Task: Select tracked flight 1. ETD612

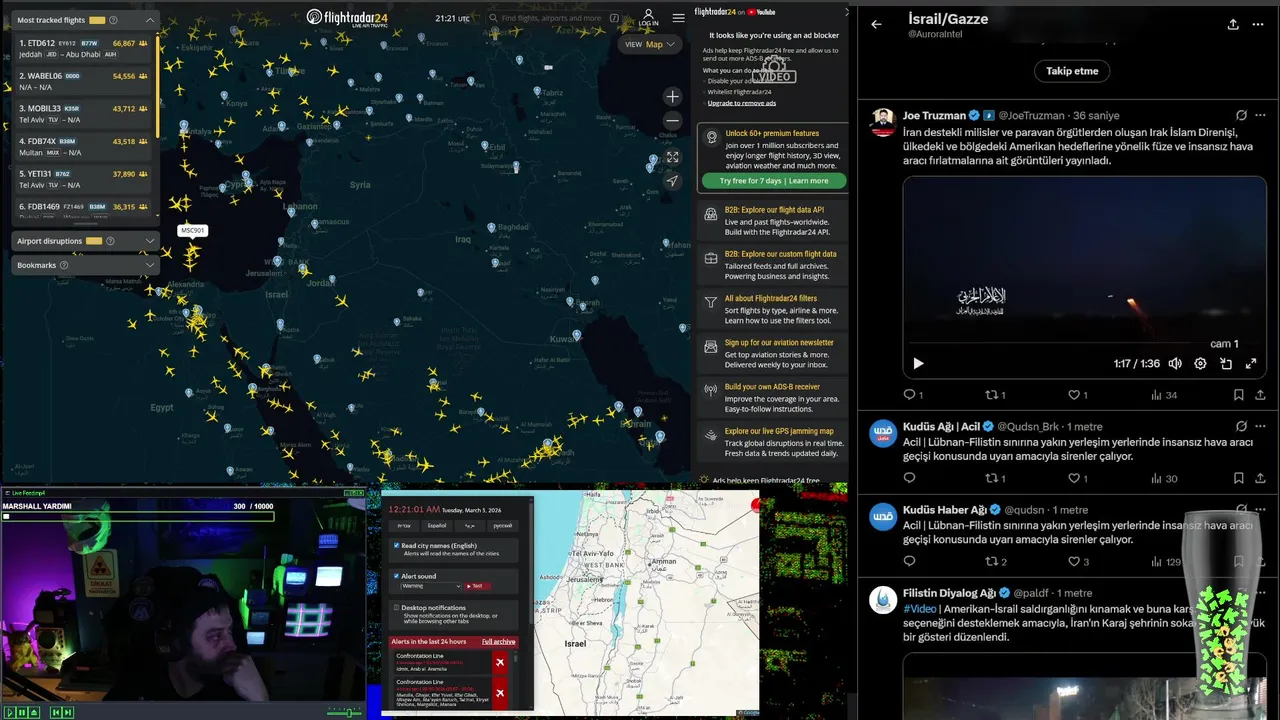Action: 82,48
